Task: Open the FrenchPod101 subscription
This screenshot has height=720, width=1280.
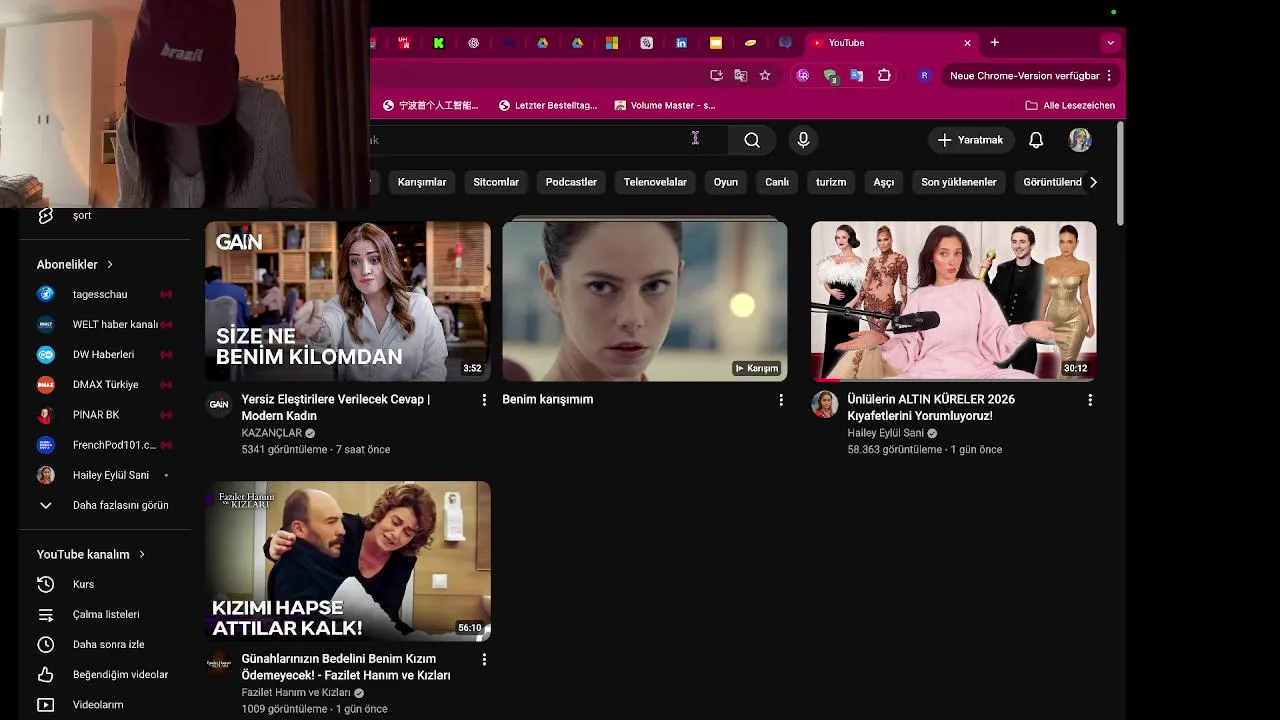Action: click(x=105, y=444)
